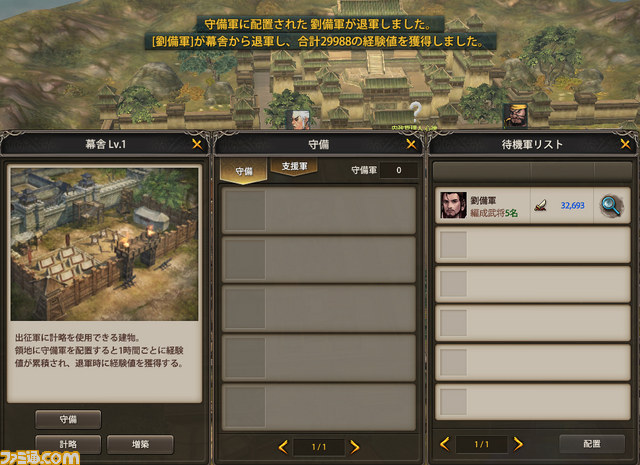Switch to the 支援軍 tab
Viewport: 640px width, 465px height.
tap(294, 167)
